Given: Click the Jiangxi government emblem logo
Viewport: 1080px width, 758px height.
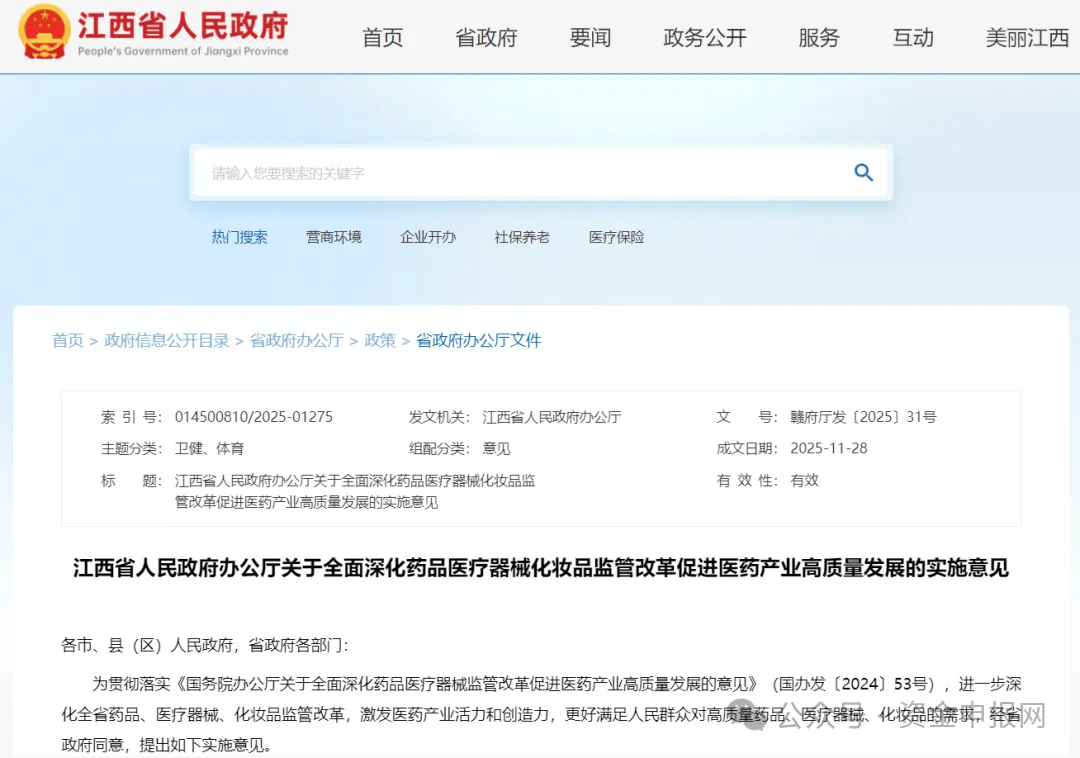Looking at the screenshot, I should click(40, 34).
